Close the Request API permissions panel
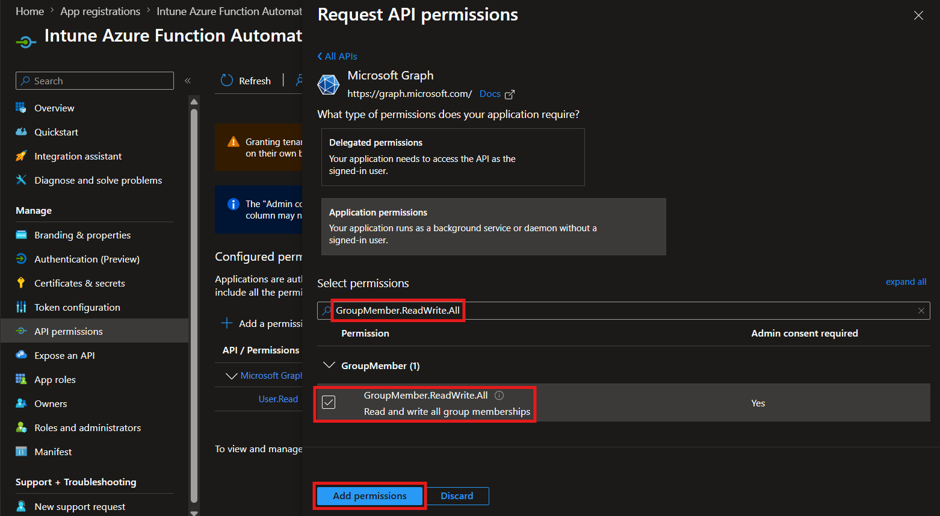This screenshot has height=516, width=940. (918, 16)
